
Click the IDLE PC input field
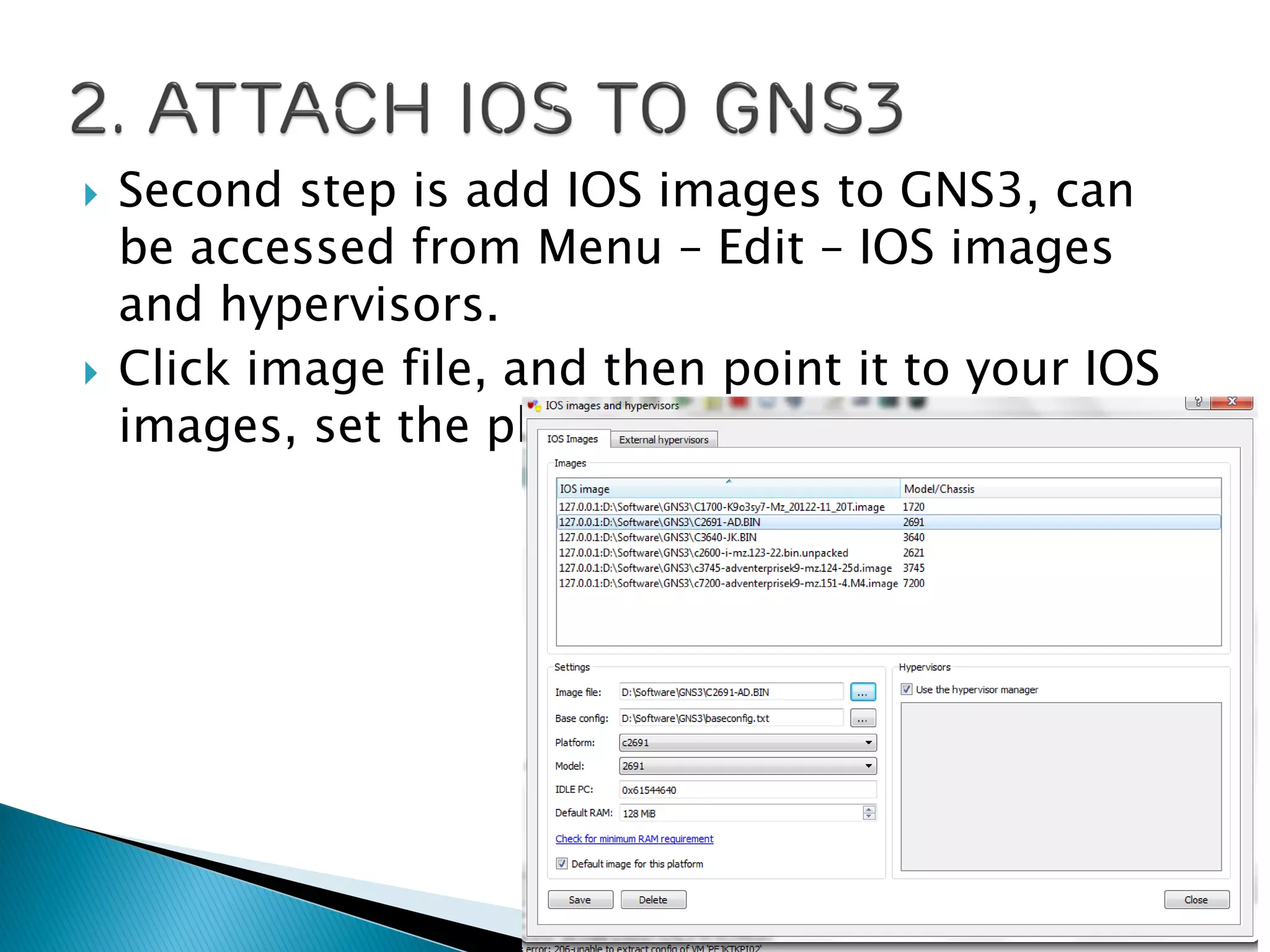point(747,790)
